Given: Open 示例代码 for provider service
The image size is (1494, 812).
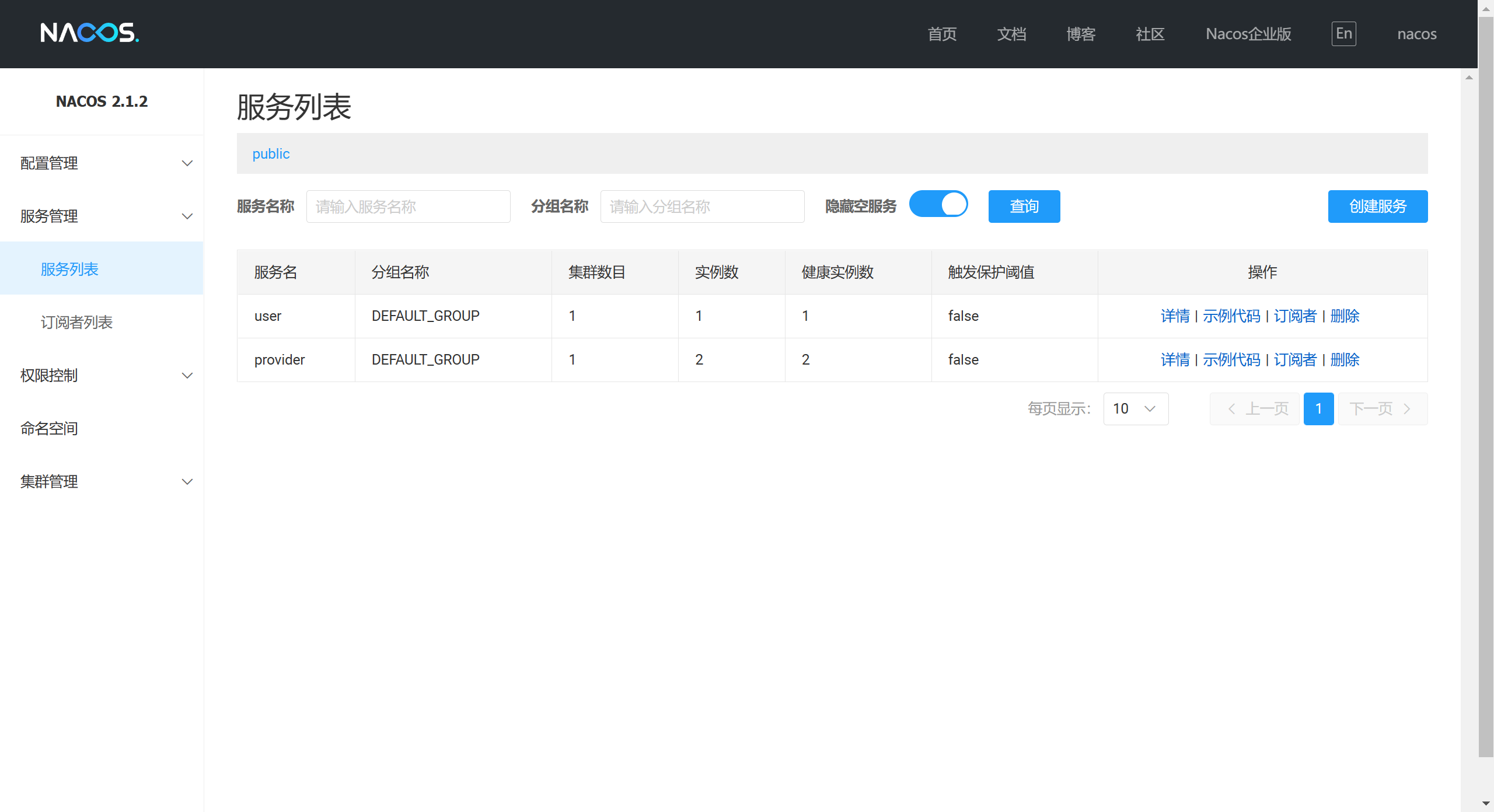Looking at the screenshot, I should [1231, 360].
